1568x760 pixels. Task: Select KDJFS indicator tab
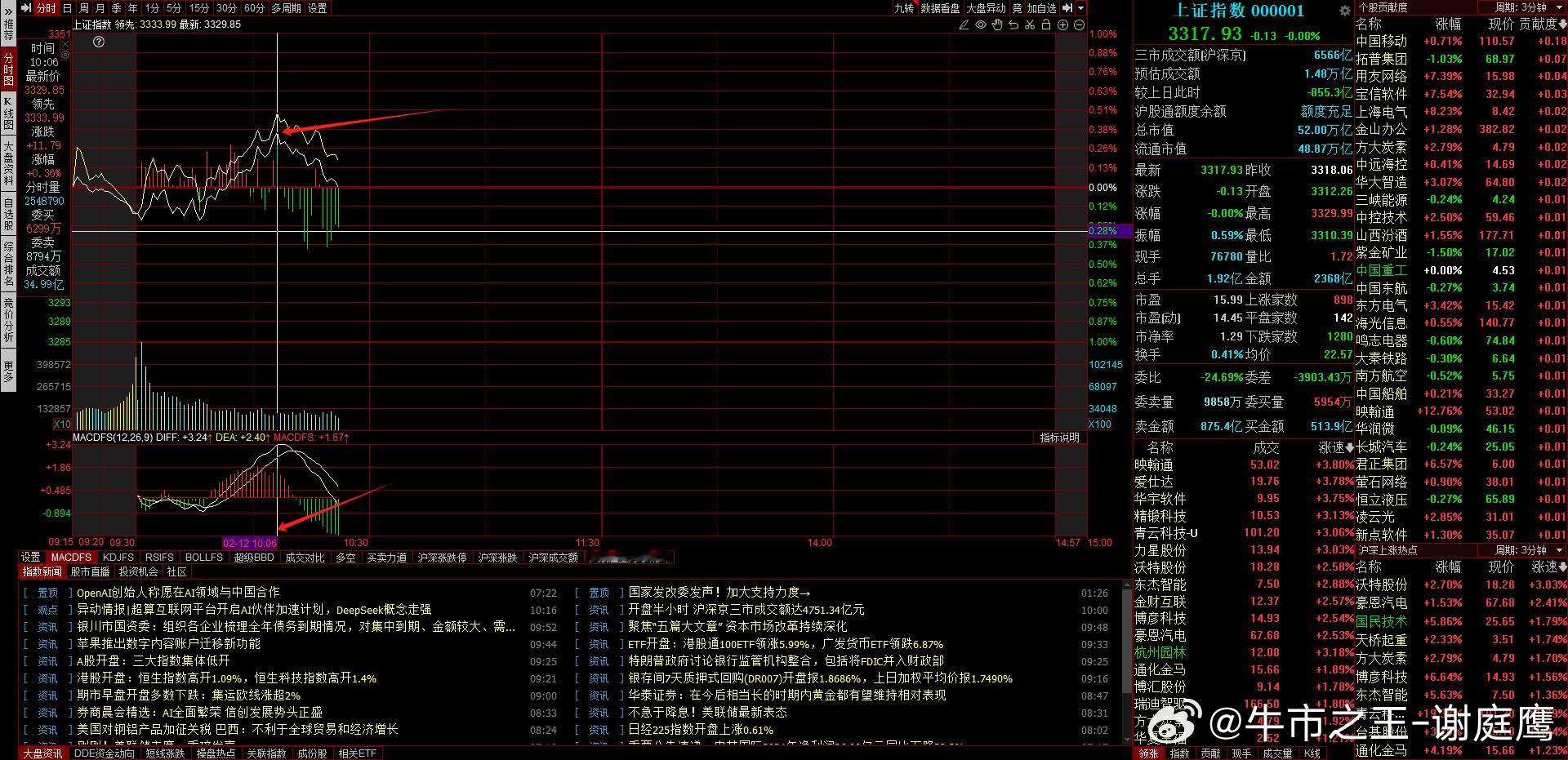click(x=118, y=558)
